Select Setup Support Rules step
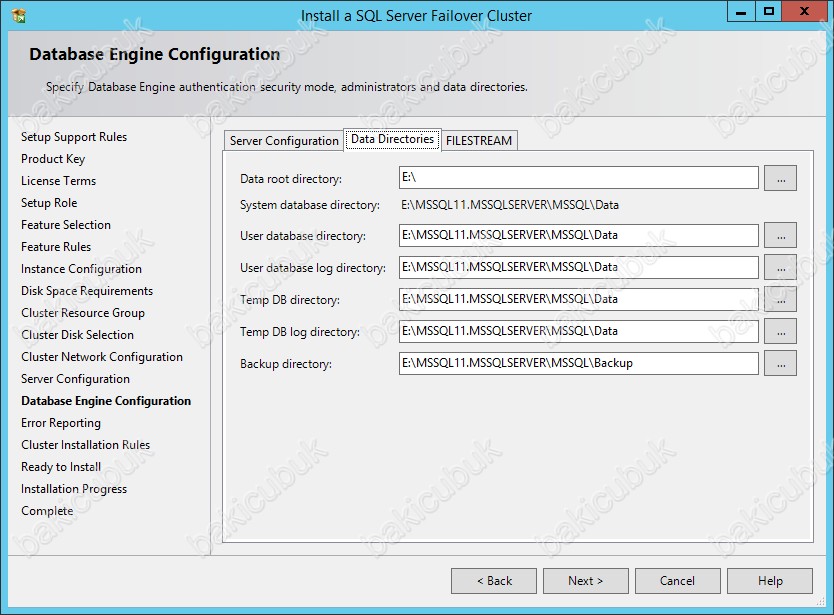 pyautogui.click(x=74, y=137)
